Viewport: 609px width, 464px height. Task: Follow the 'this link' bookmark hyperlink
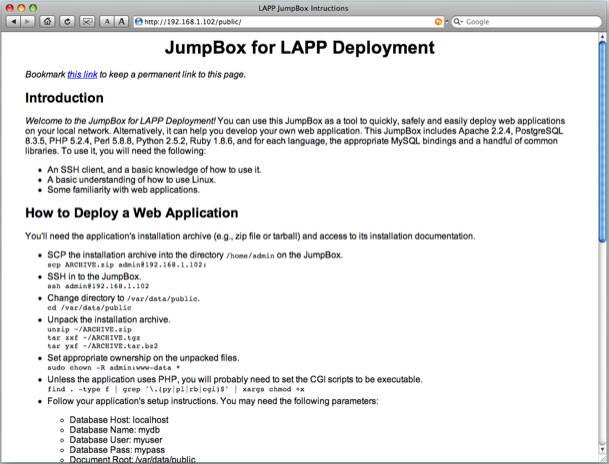coord(82,75)
